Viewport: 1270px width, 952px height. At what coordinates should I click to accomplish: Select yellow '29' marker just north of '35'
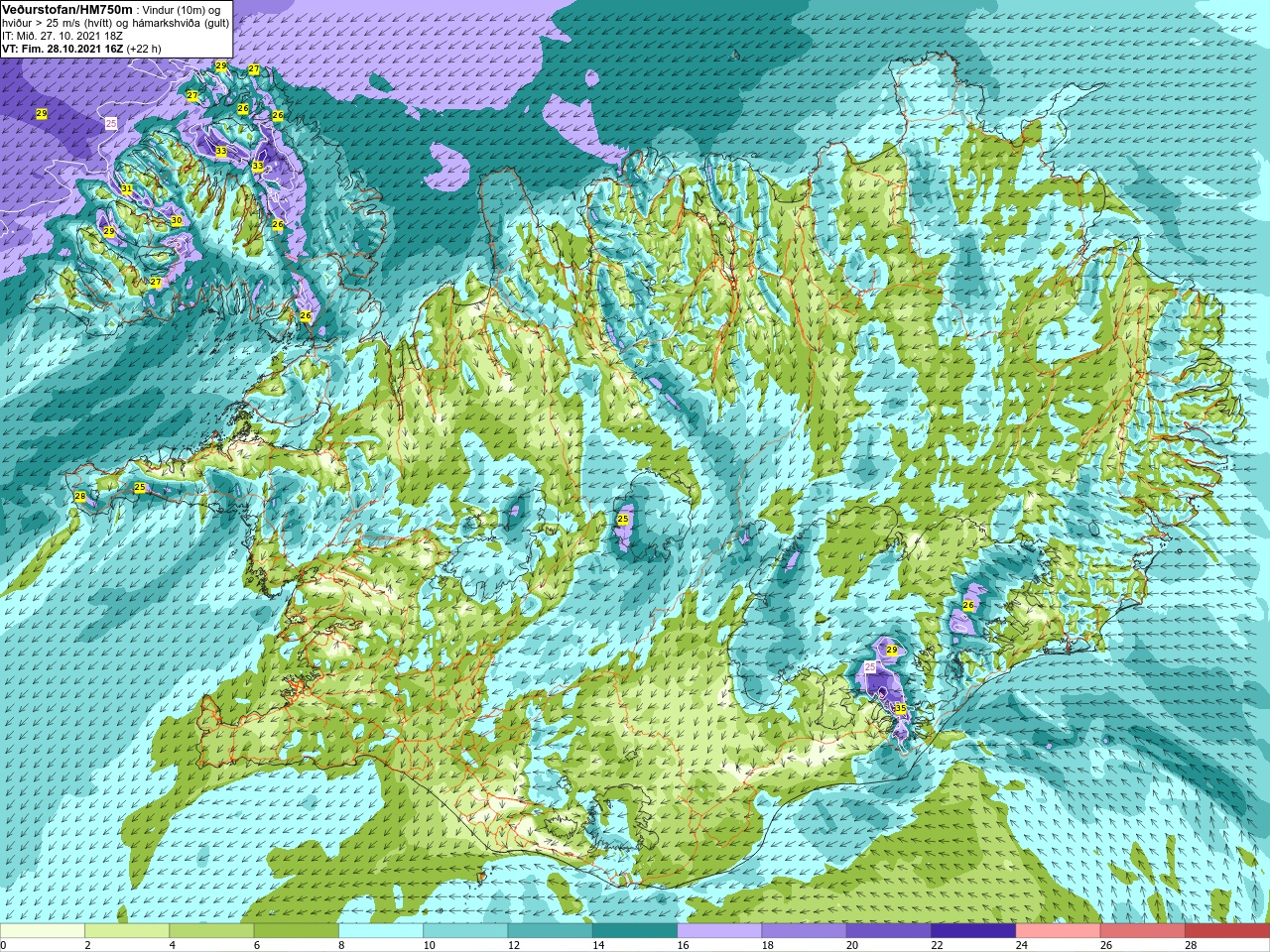click(x=892, y=650)
